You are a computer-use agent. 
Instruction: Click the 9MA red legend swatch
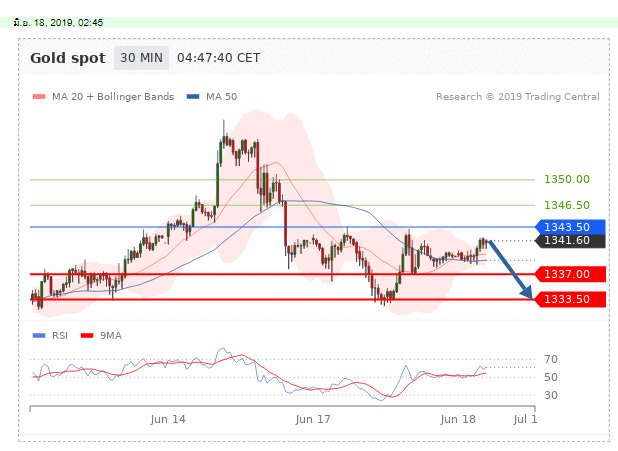click(87, 335)
